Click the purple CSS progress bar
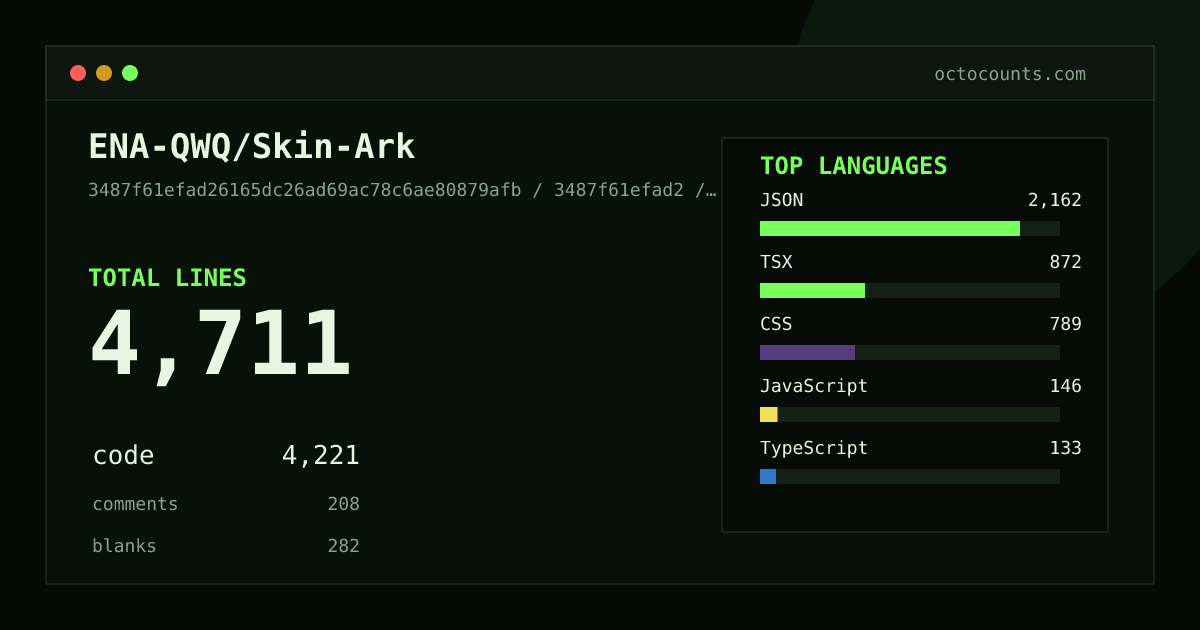1200x630 pixels. [807, 352]
